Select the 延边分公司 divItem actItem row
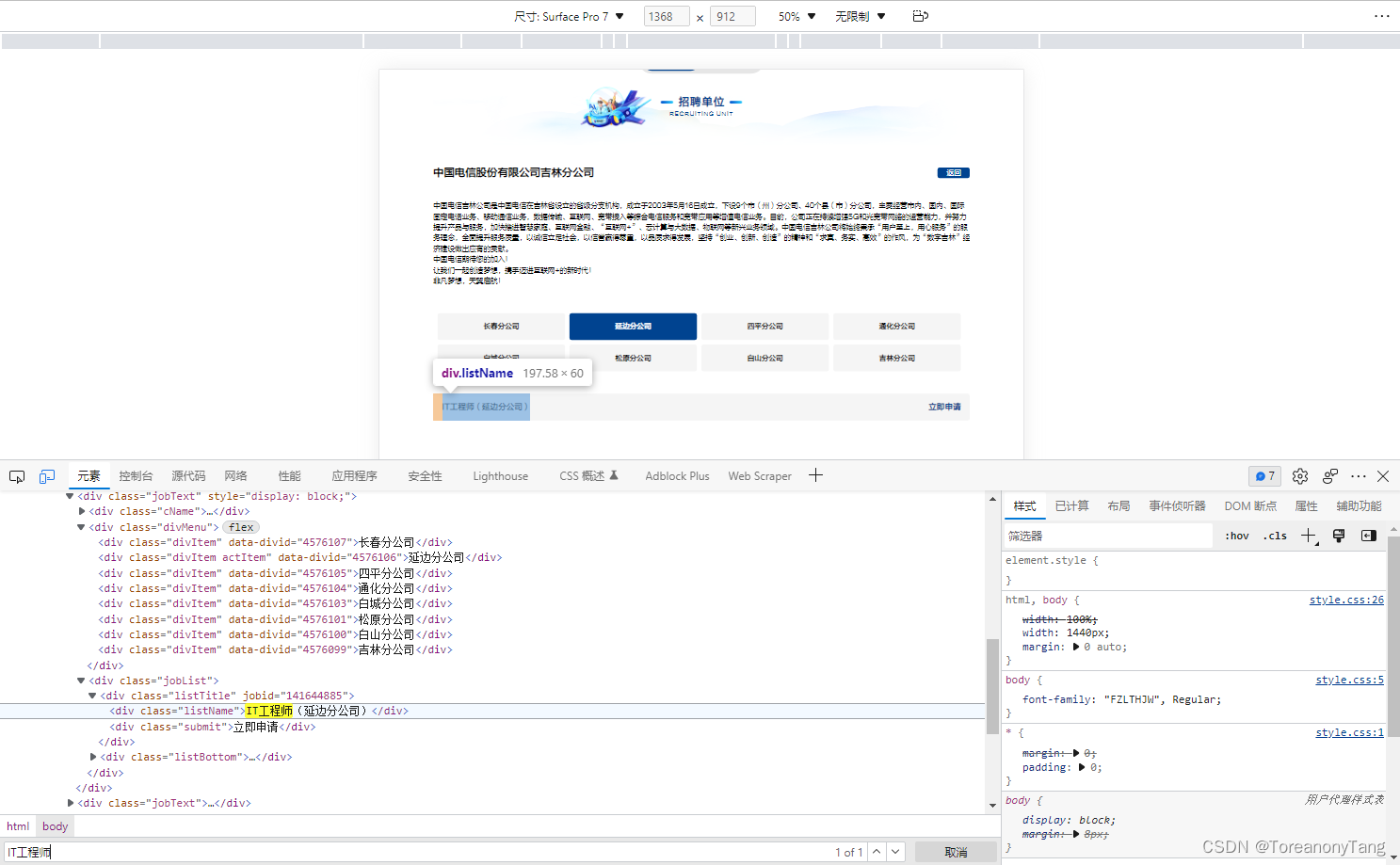This screenshot has width=1400, height=865. pos(299,557)
